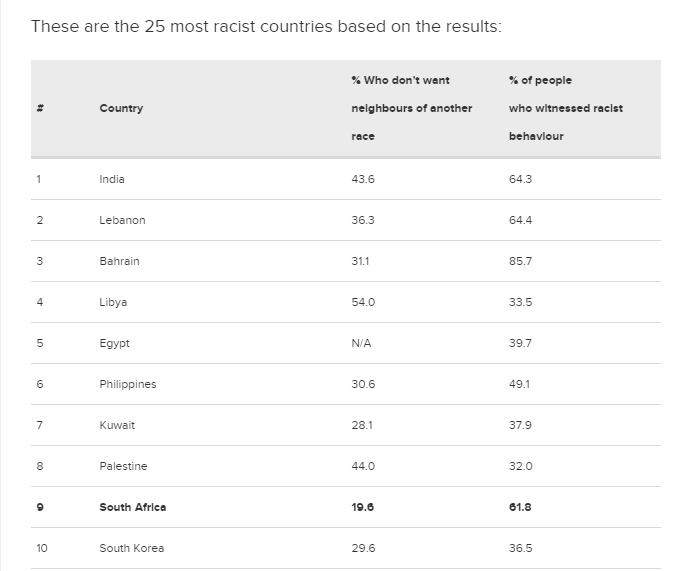Select the Lebanon country cell

click(x=122, y=220)
